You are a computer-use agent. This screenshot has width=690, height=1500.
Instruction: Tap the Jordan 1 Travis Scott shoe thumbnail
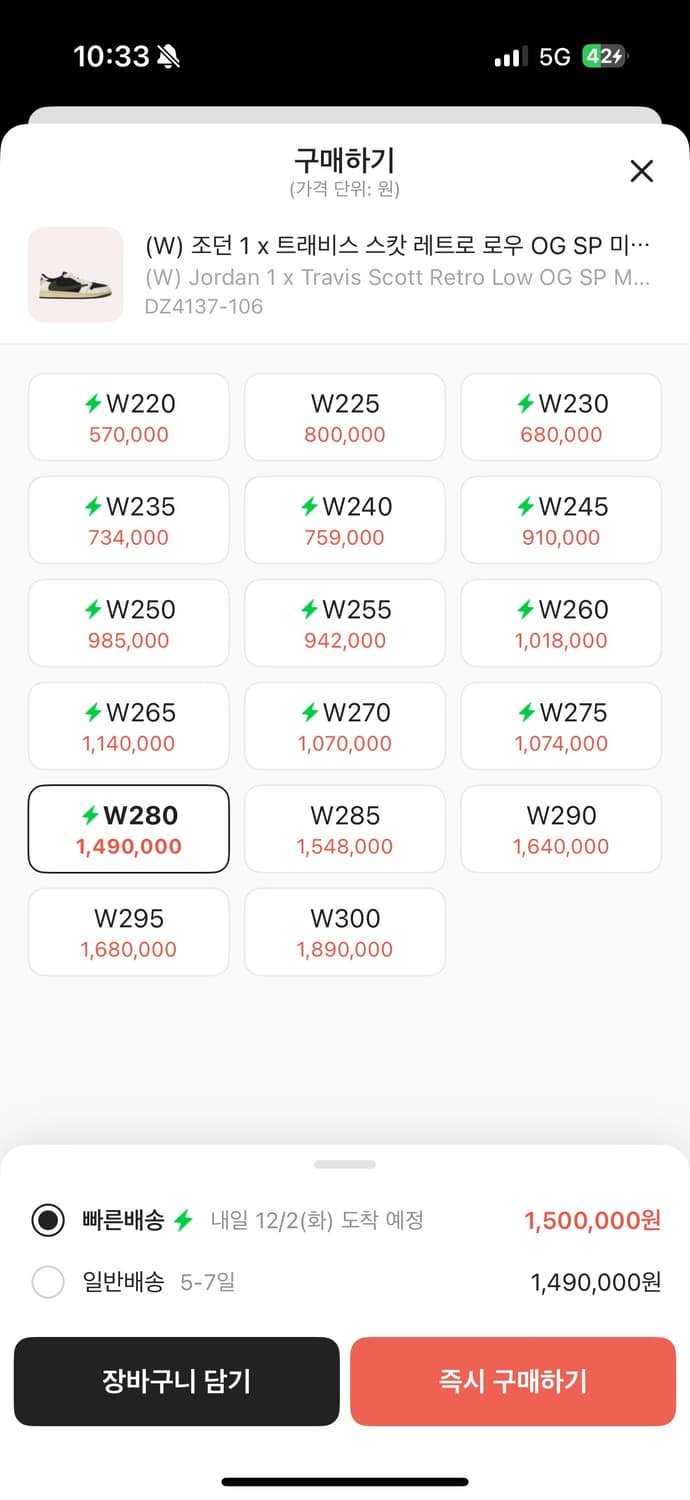click(x=76, y=275)
